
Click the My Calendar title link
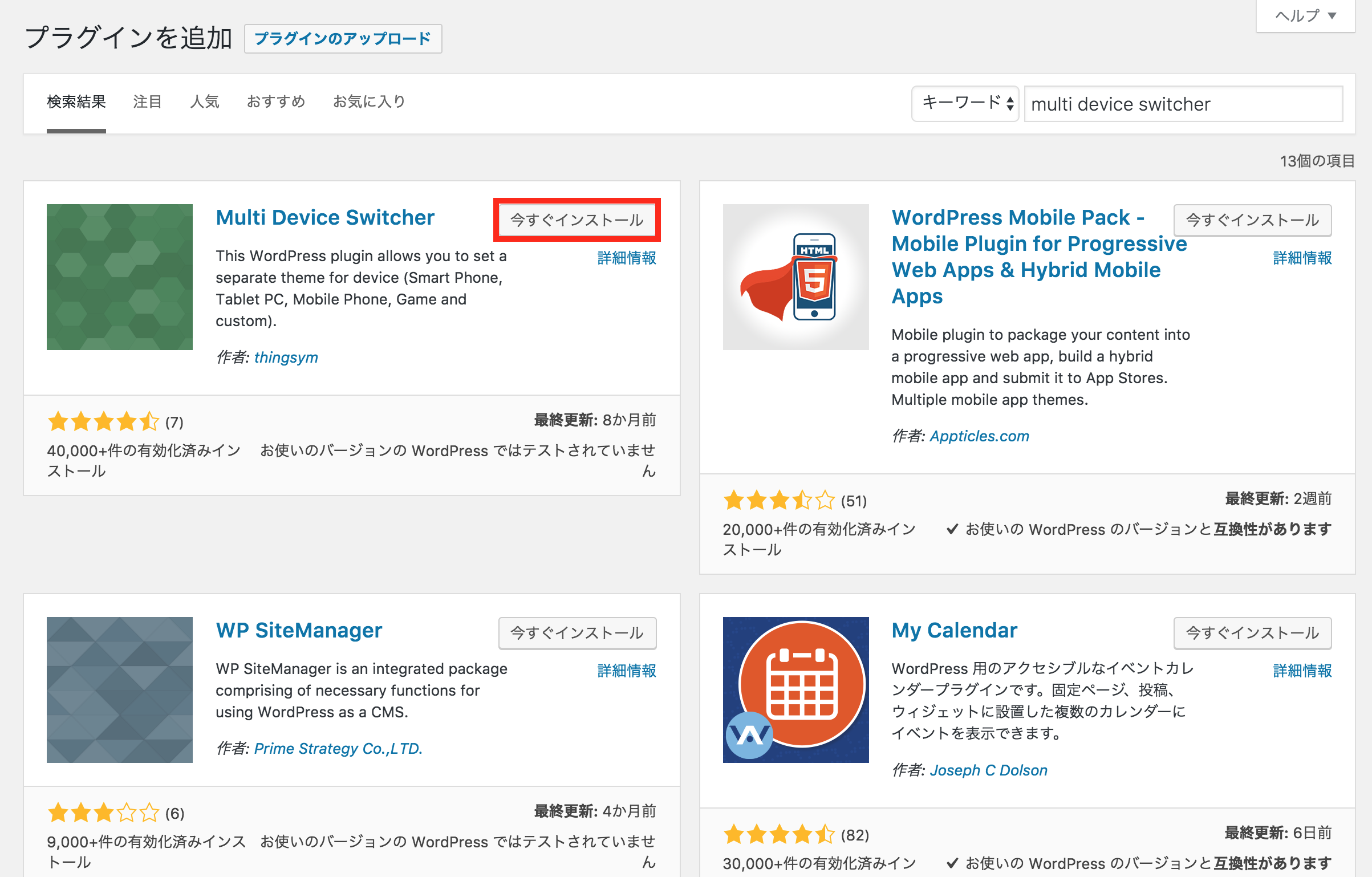click(x=955, y=631)
